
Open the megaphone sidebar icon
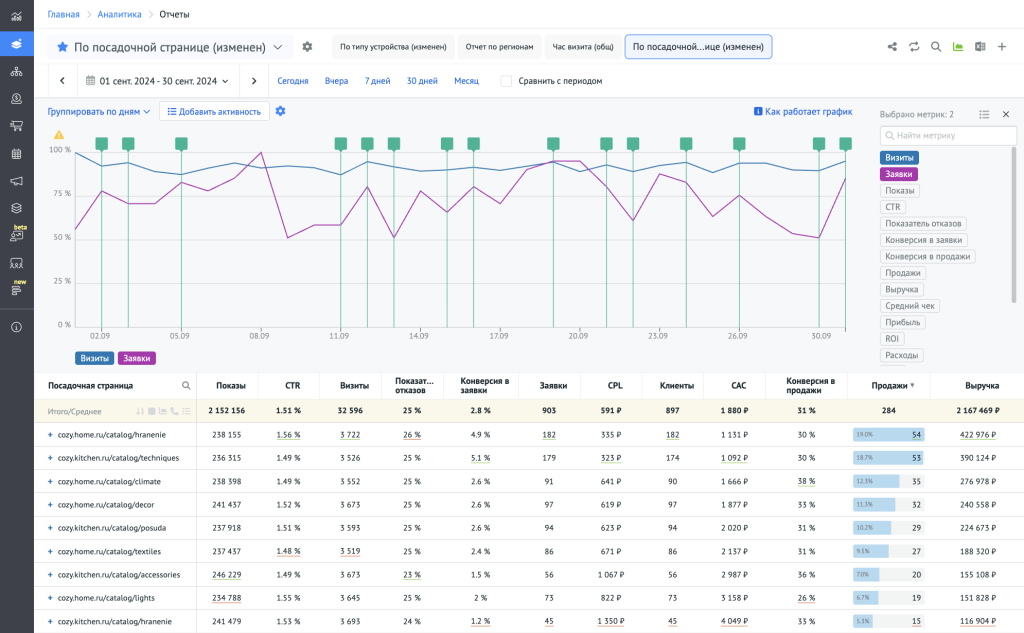16,181
